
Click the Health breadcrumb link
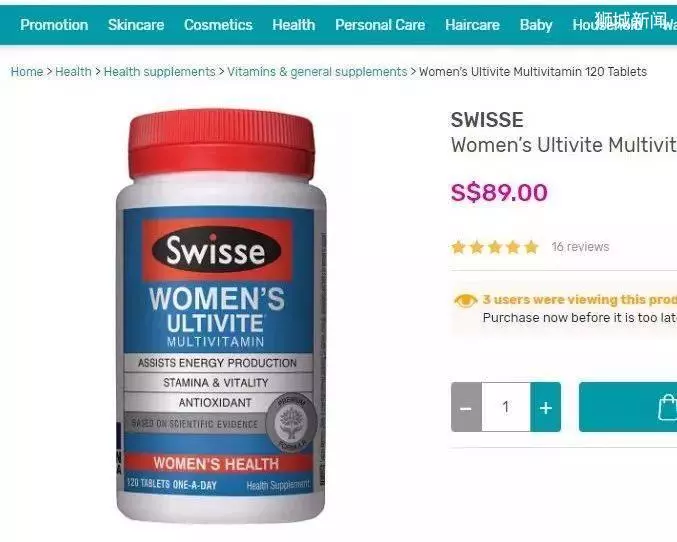tap(73, 72)
